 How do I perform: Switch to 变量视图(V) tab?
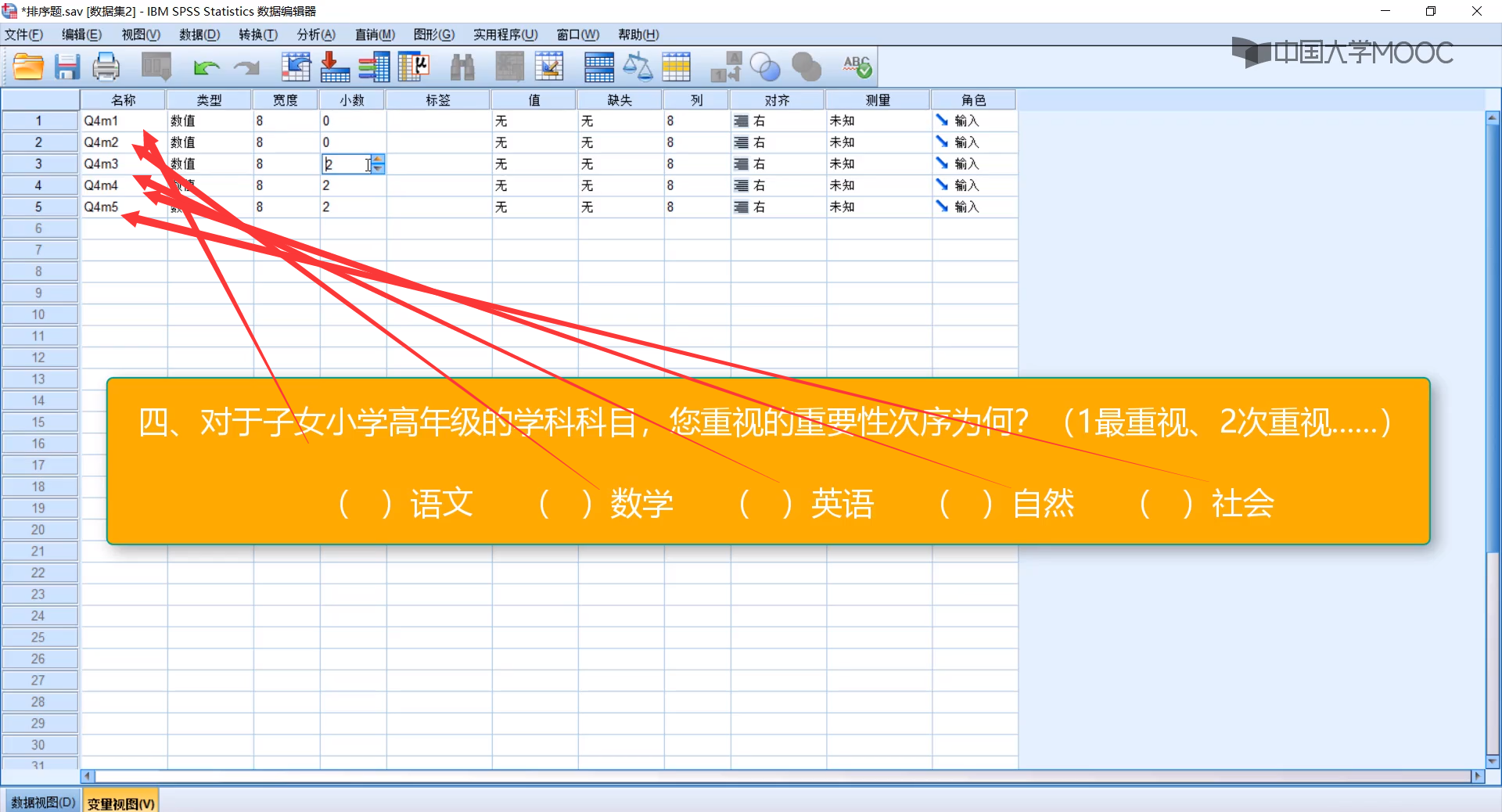(120, 803)
